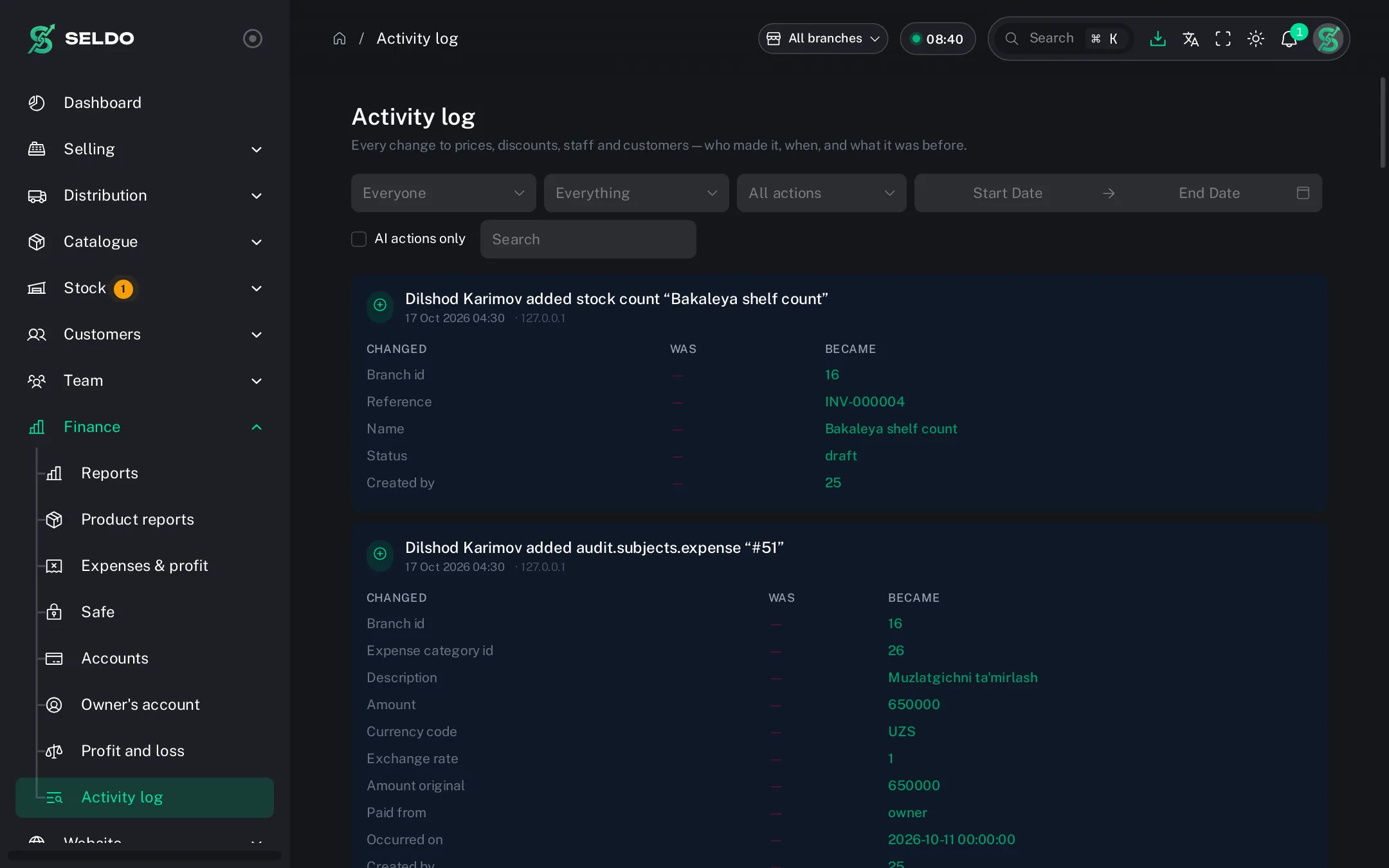1389x868 pixels.
Task: Click the calendar icon in date range
Action: (x=1303, y=193)
